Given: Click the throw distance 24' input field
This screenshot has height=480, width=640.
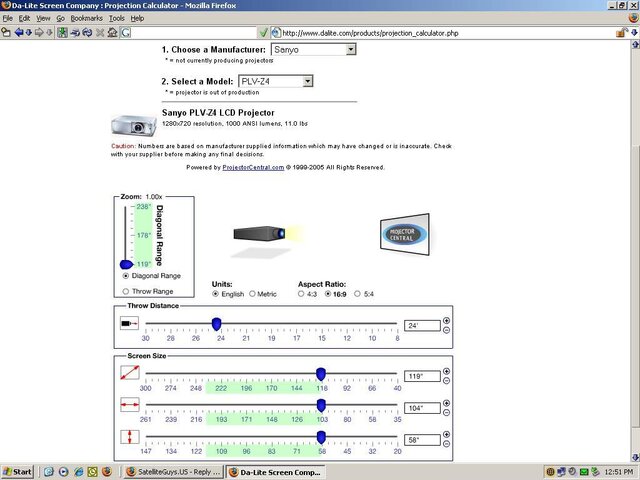Looking at the screenshot, I should [422, 326].
